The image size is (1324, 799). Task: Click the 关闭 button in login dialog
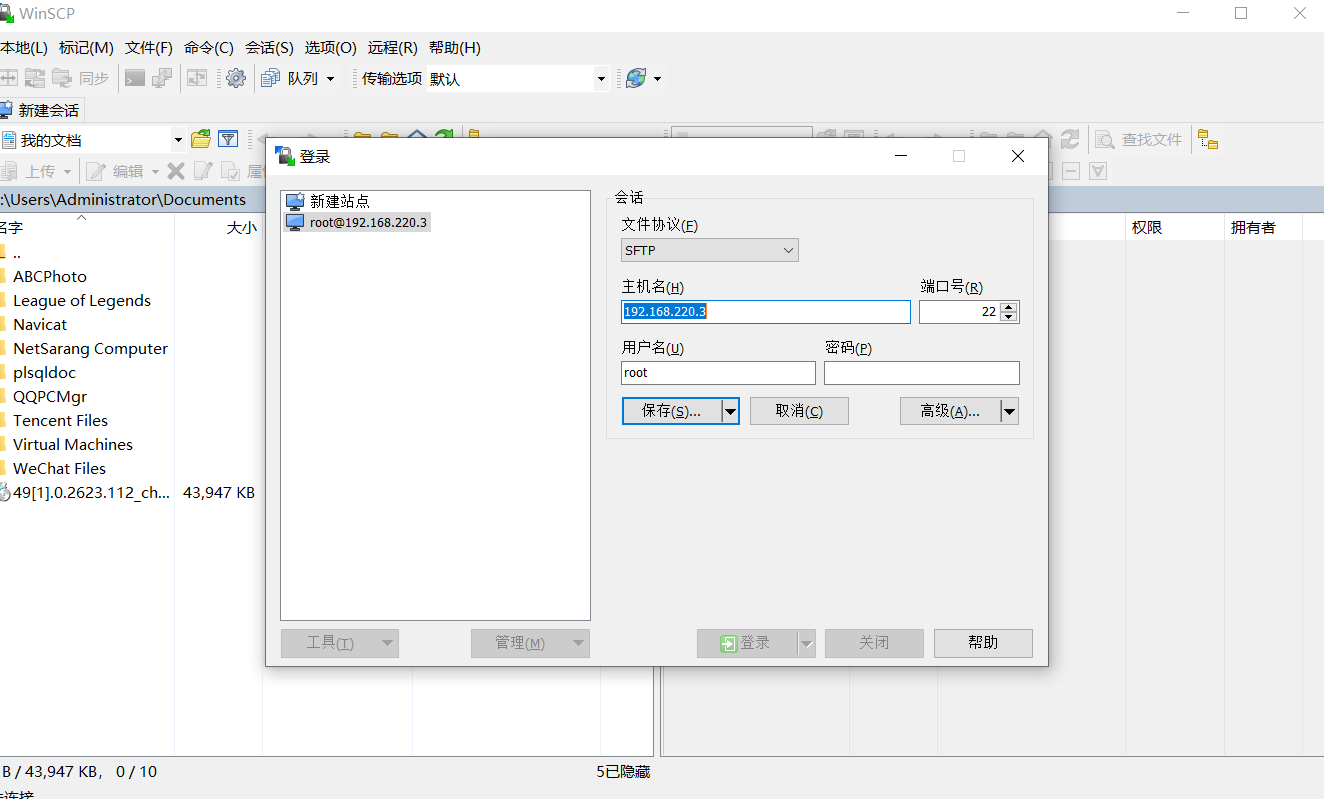point(874,643)
